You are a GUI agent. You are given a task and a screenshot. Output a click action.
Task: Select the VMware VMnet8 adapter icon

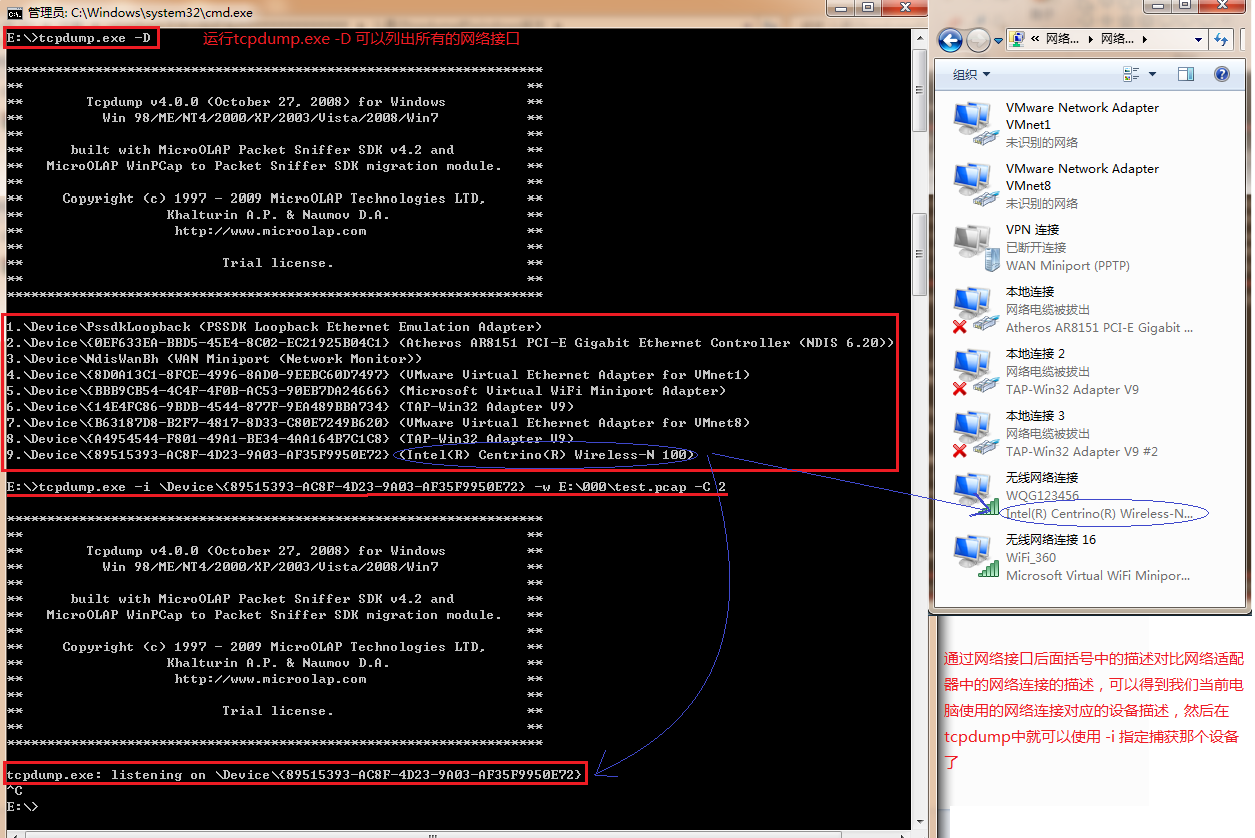[x=976, y=185]
